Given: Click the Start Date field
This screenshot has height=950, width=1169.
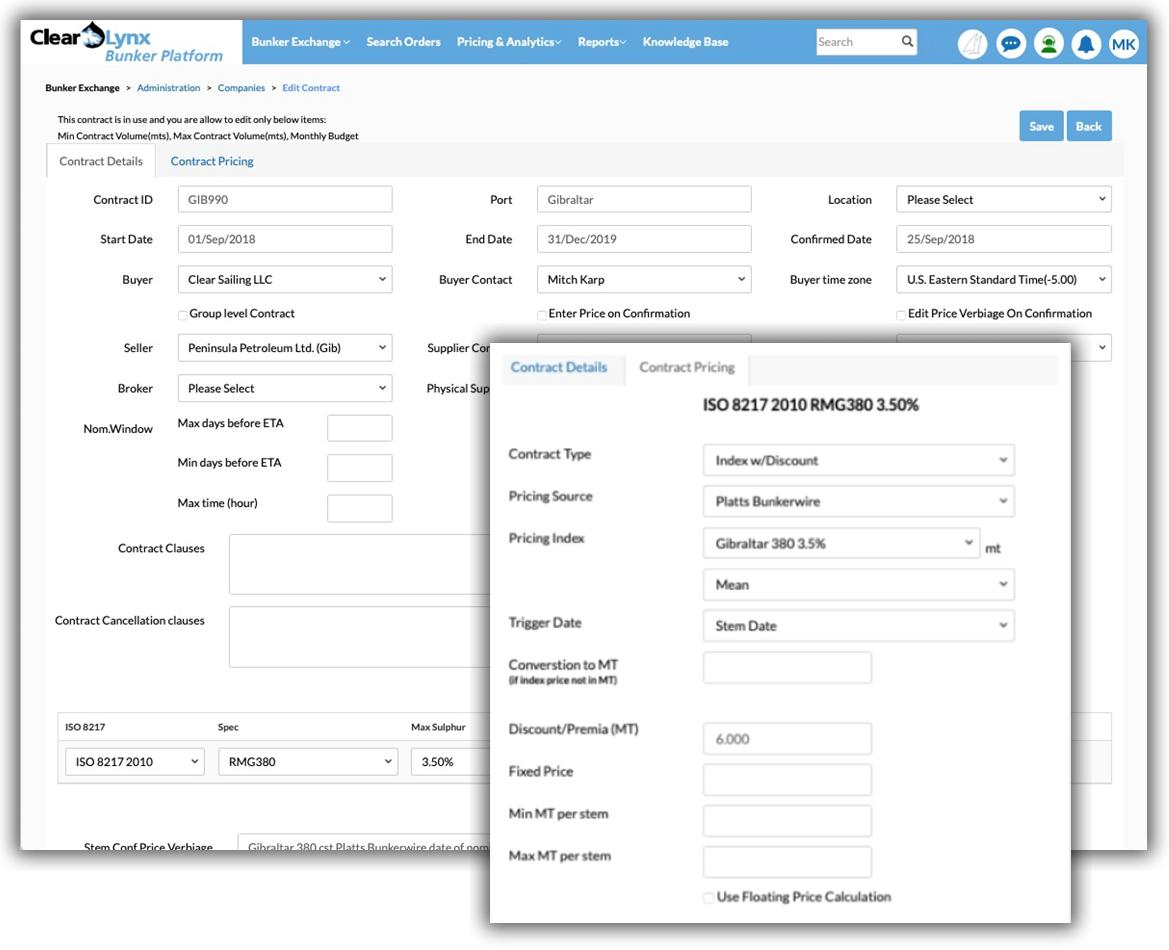Looking at the screenshot, I should tap(285, 239).
